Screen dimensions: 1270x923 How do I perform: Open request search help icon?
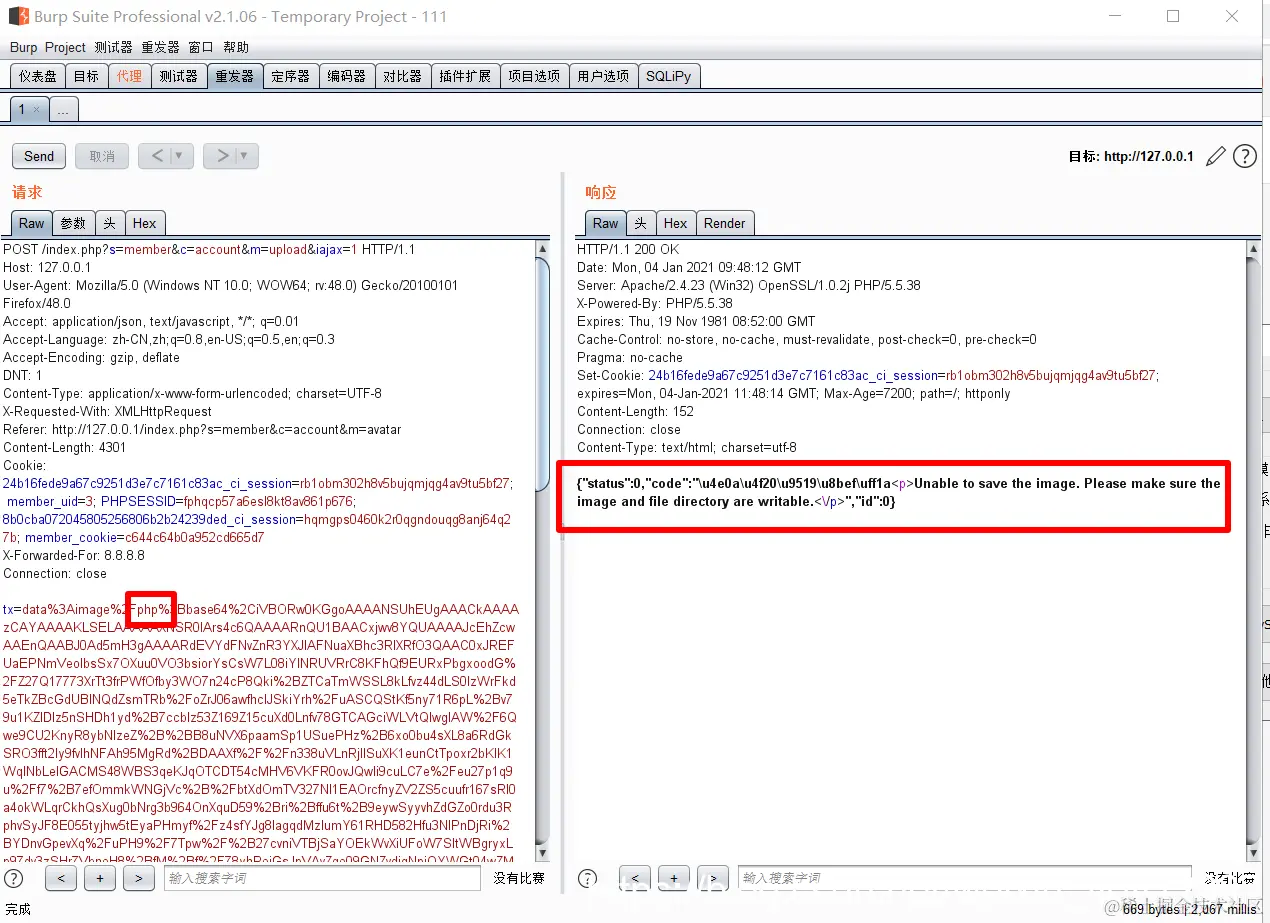[14, 878]
